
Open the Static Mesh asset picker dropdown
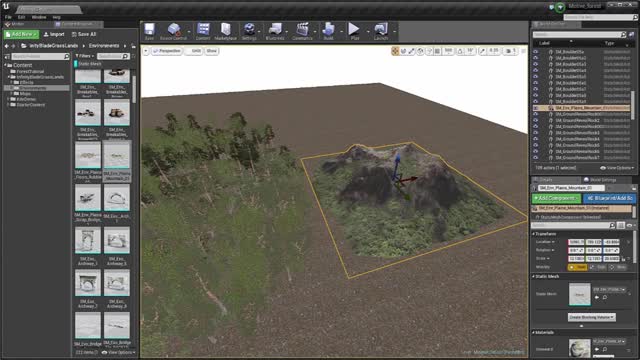click(609, 289)
